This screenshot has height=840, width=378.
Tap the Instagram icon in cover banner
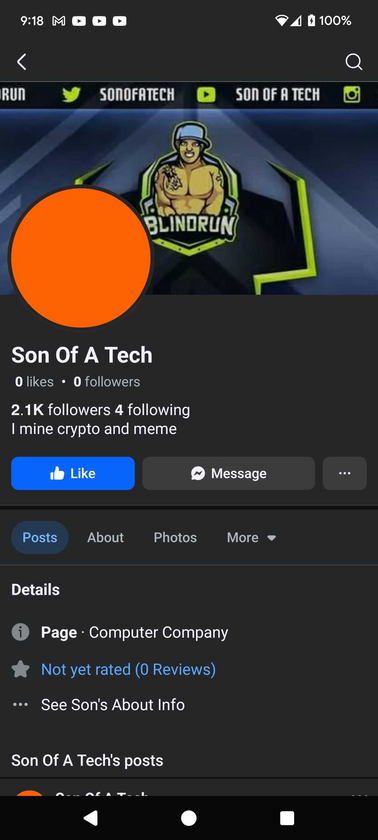(x=352, y=95)
